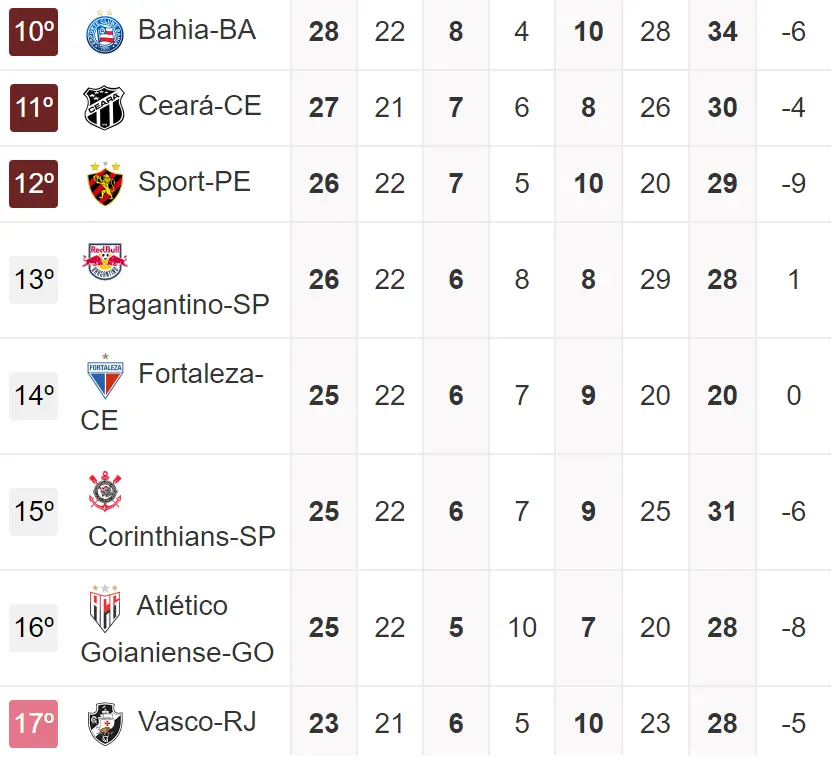
Task: Select the Corinthians-SP team name
Action: (182, 536)
